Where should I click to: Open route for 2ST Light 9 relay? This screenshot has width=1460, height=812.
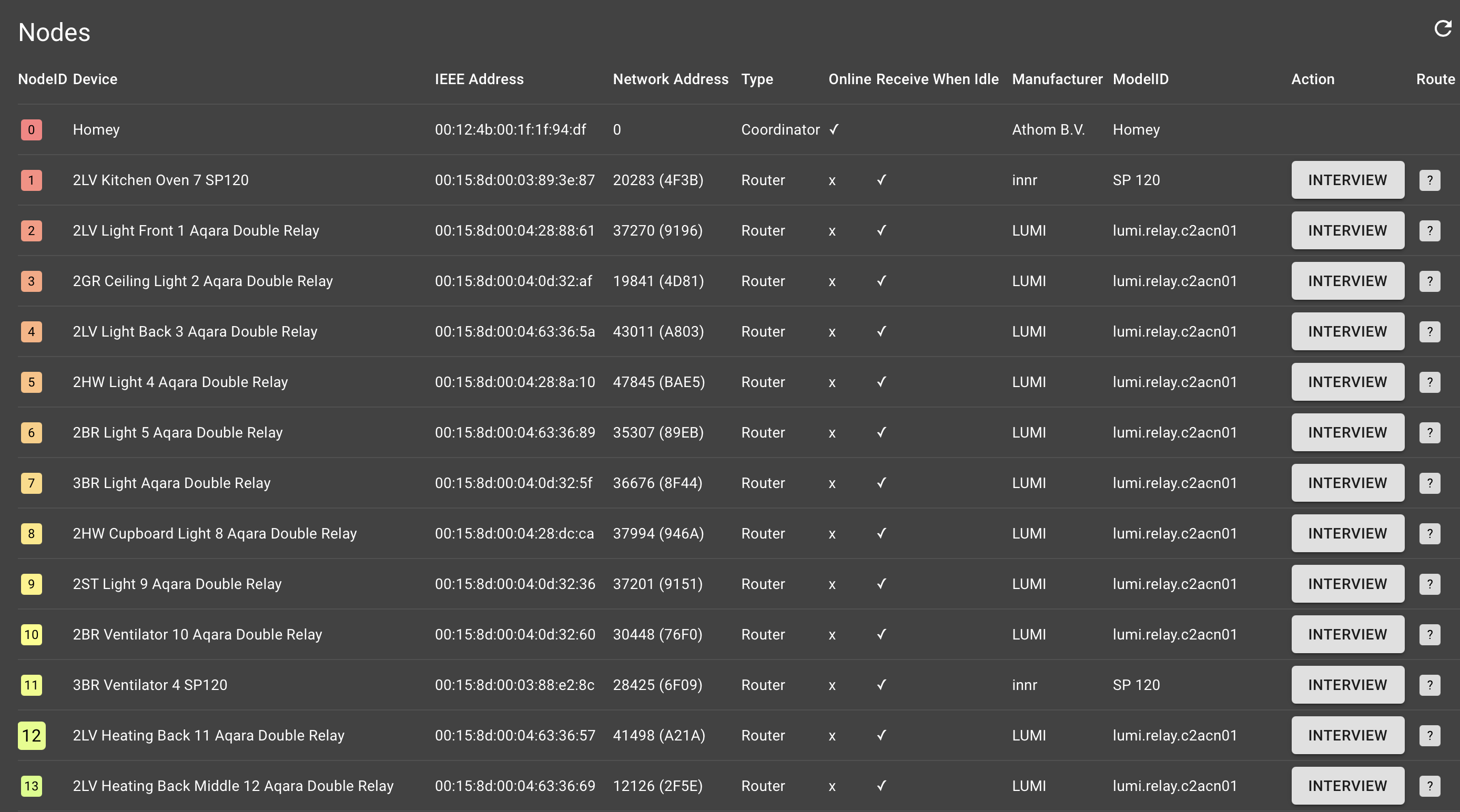point(1429,584)
